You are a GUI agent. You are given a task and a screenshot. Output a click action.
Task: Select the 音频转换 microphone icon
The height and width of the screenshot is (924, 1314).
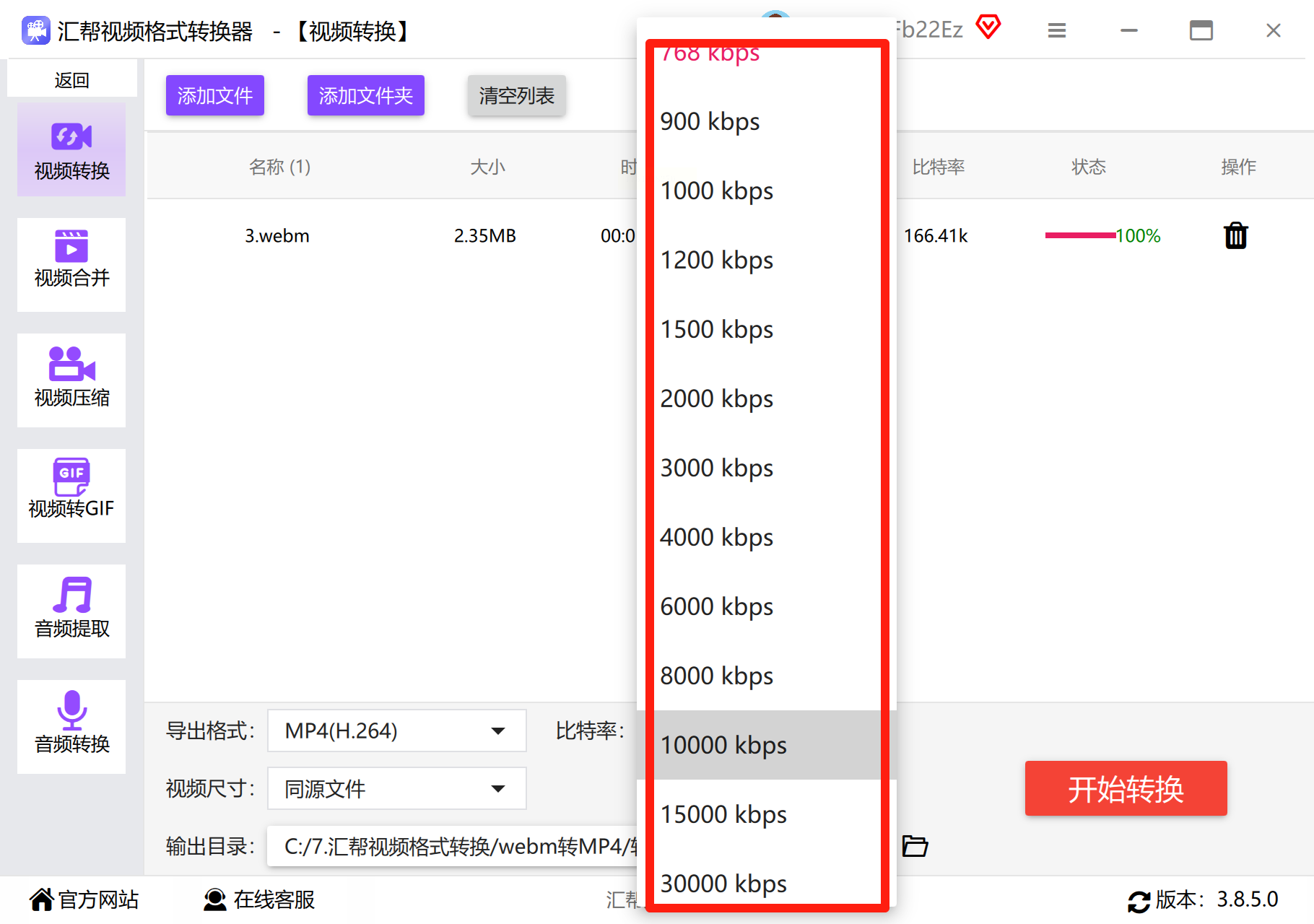tap(71, 710)
